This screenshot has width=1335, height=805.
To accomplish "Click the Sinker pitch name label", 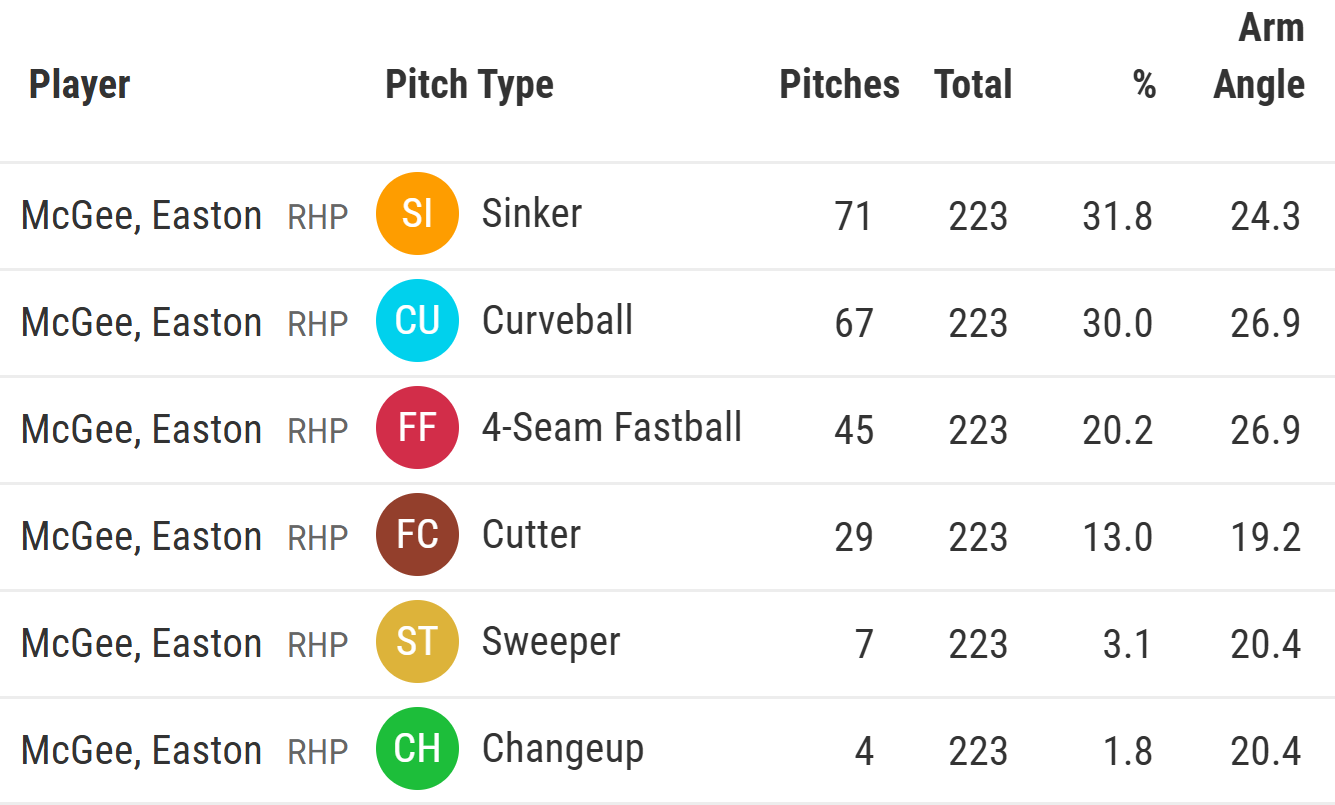I will [x=531, y=214].
